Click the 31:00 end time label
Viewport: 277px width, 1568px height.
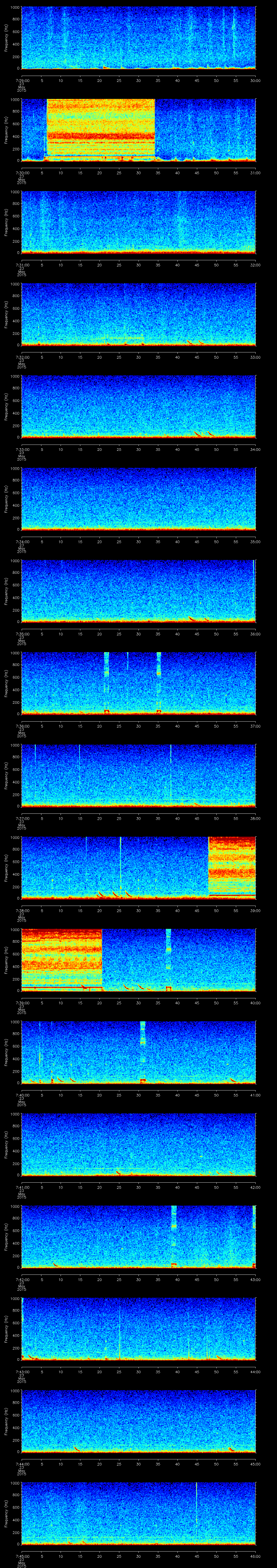(x=256, y=173)
